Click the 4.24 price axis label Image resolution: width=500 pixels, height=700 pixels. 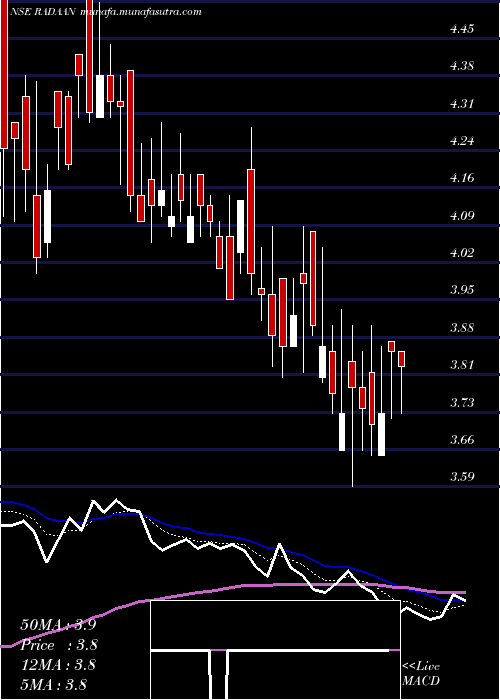tap(462, 141)
